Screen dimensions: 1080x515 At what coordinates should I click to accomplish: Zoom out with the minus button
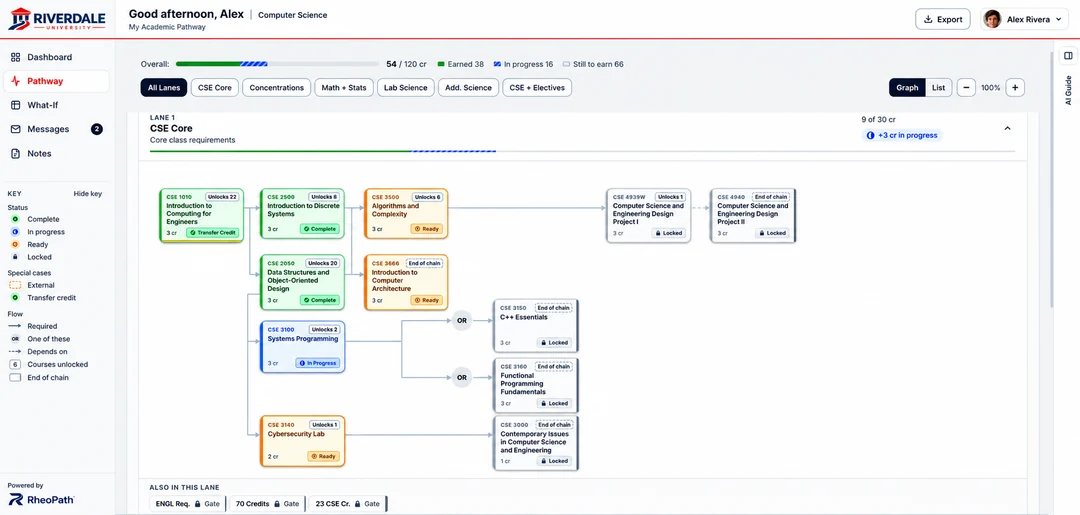point(966,87)
